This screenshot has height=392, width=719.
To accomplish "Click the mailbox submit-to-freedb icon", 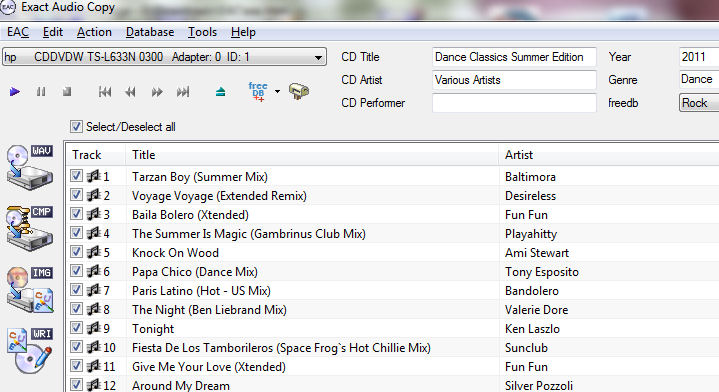I will [x=299, y=92].
